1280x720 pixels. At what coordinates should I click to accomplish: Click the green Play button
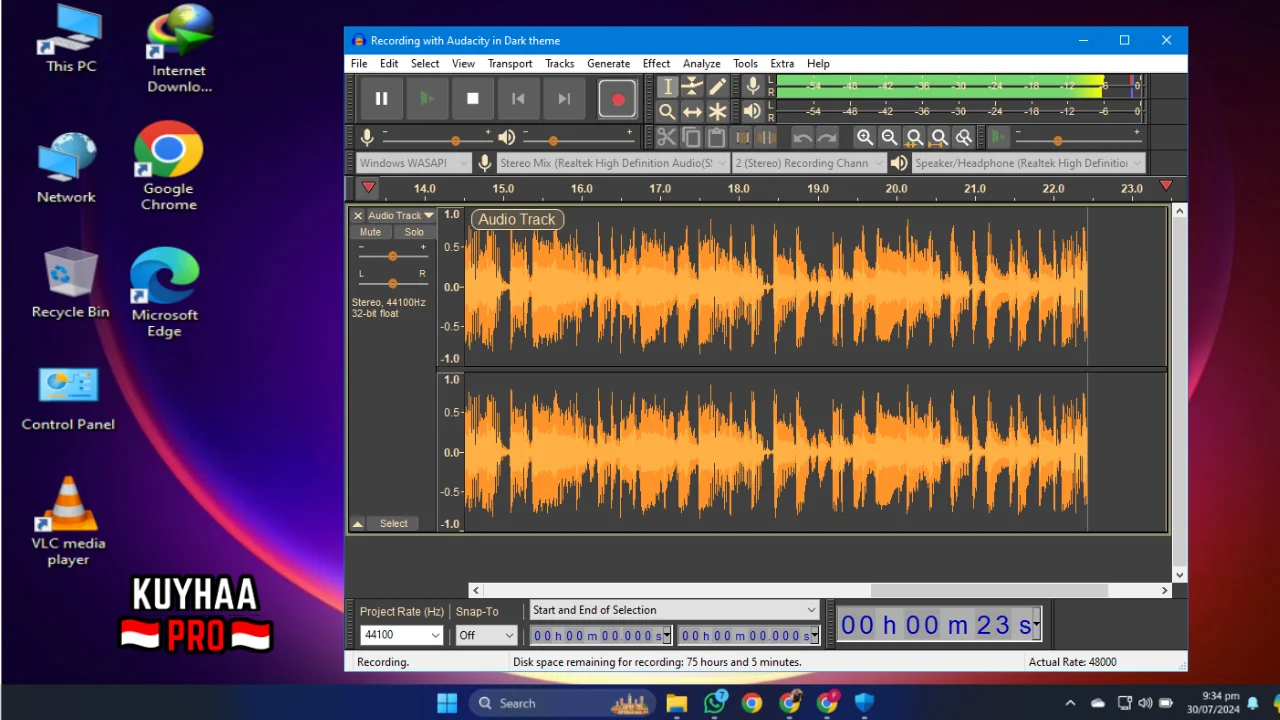pyautogui.click(x=427, y=99)
